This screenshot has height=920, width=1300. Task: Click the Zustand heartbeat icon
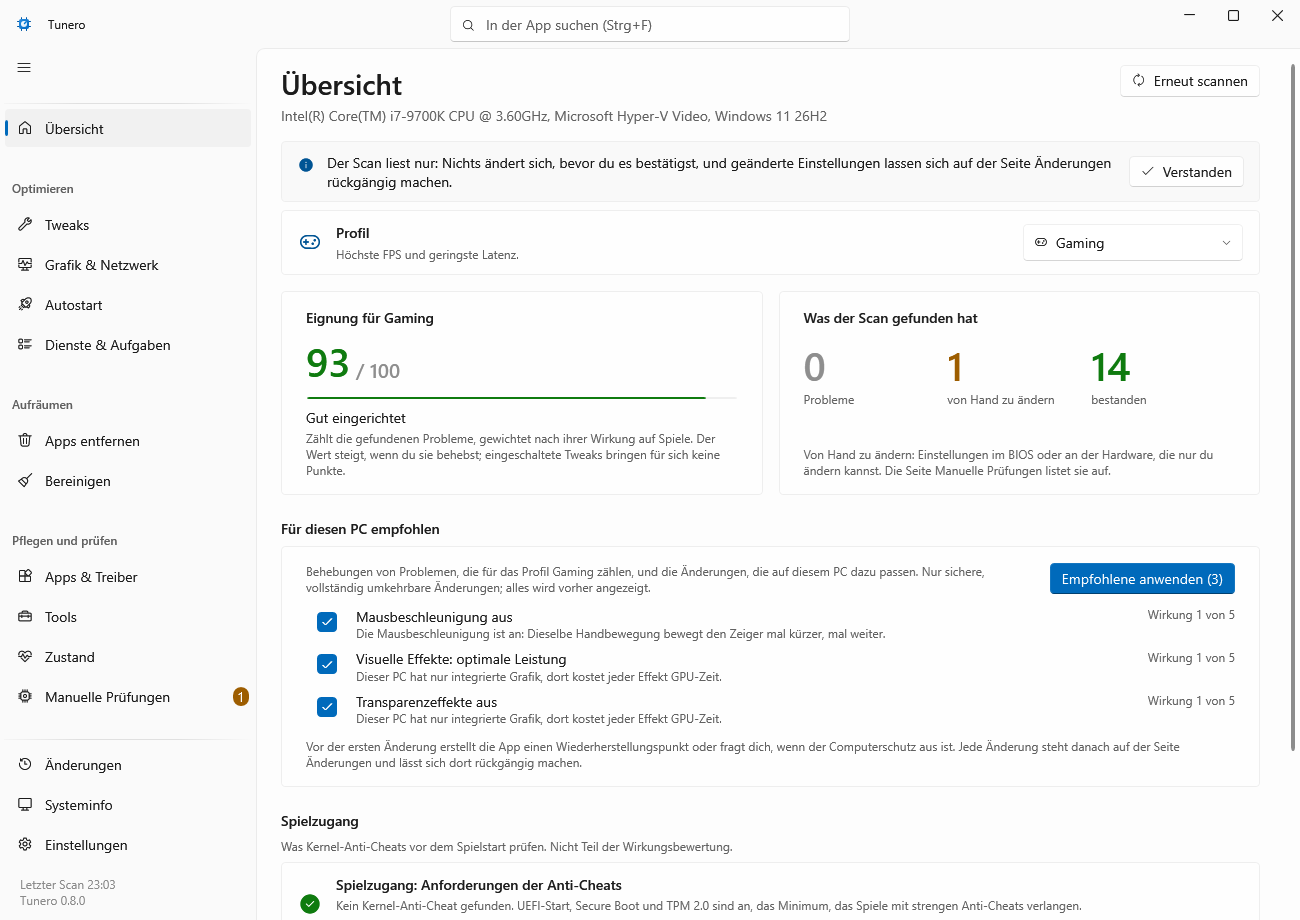[x=25, y=657]
